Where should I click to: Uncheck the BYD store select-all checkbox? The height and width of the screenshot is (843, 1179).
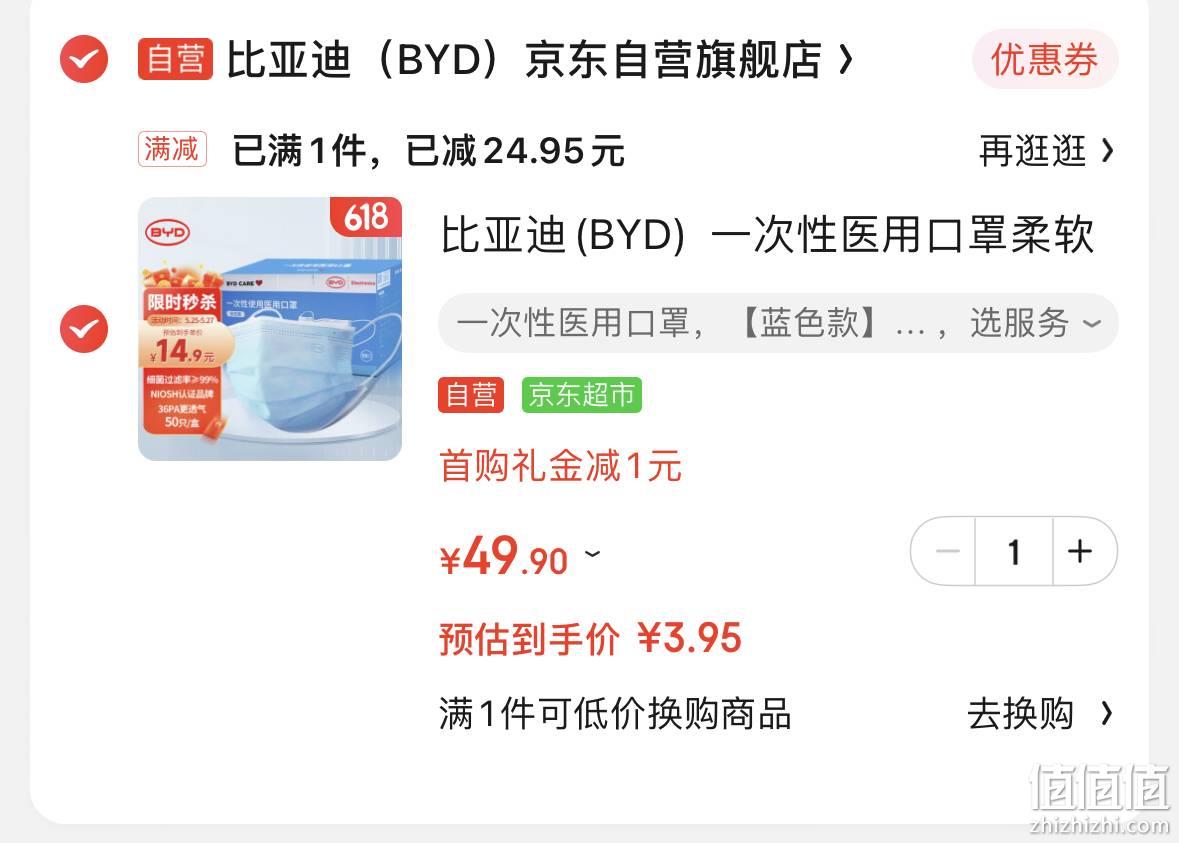click(83, 59)
